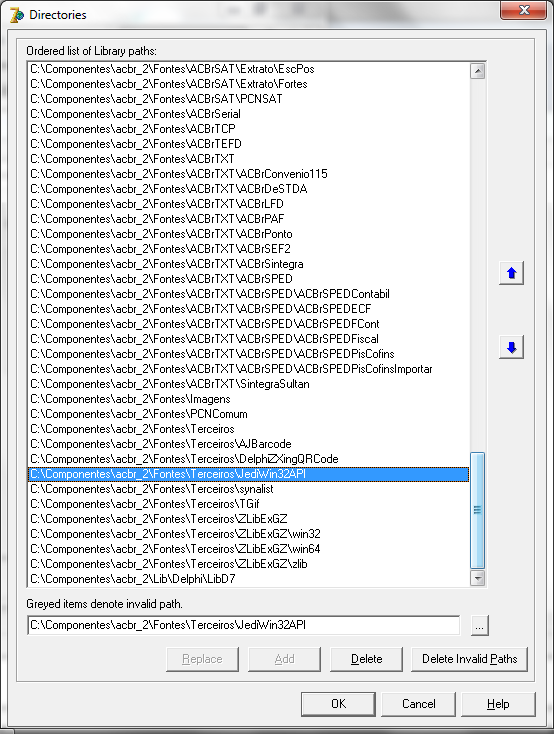Click the scrollbar down arrow

[x=477, y=578]
